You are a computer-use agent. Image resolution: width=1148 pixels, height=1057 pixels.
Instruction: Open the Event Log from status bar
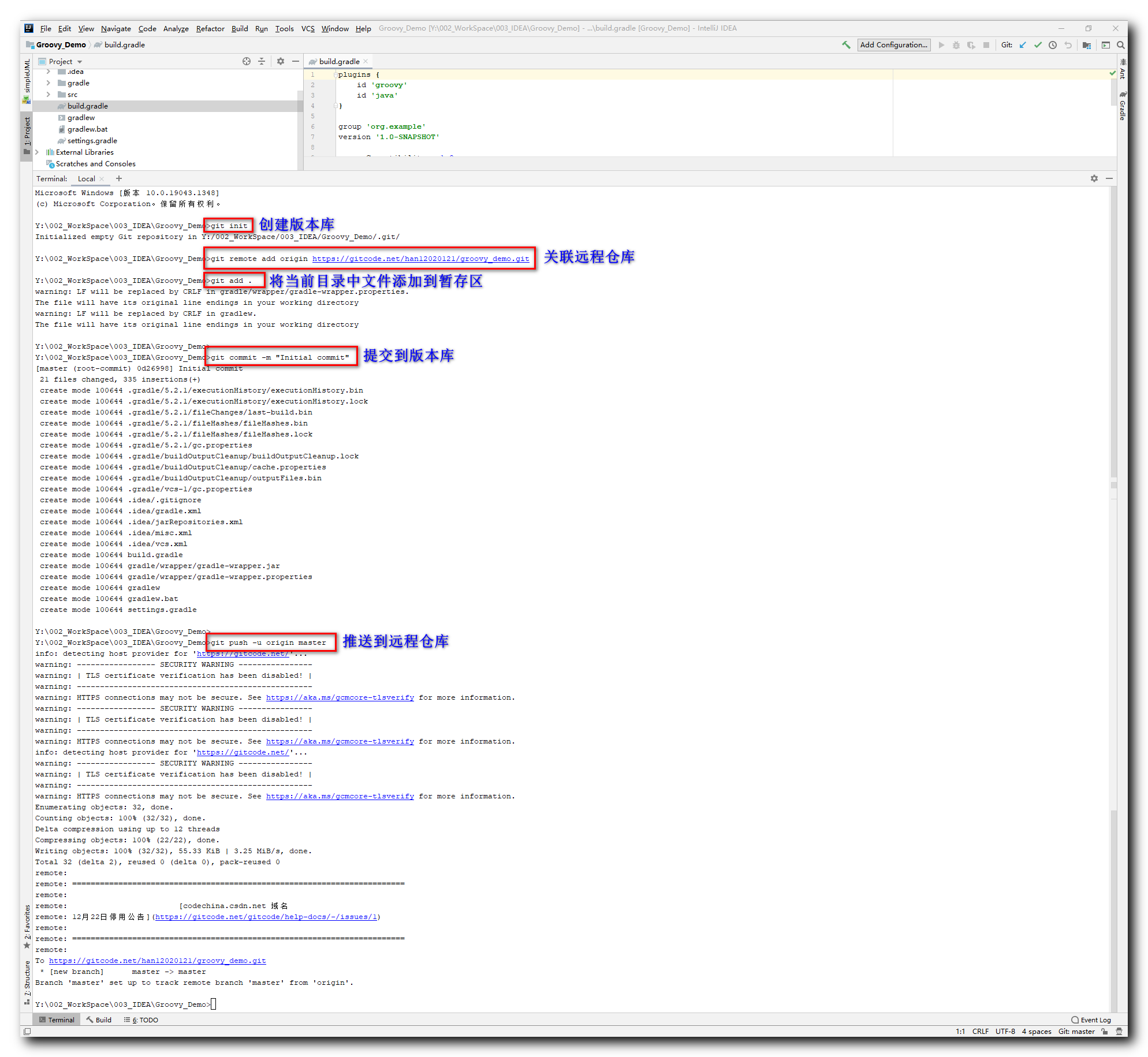coord(1090,1019)
